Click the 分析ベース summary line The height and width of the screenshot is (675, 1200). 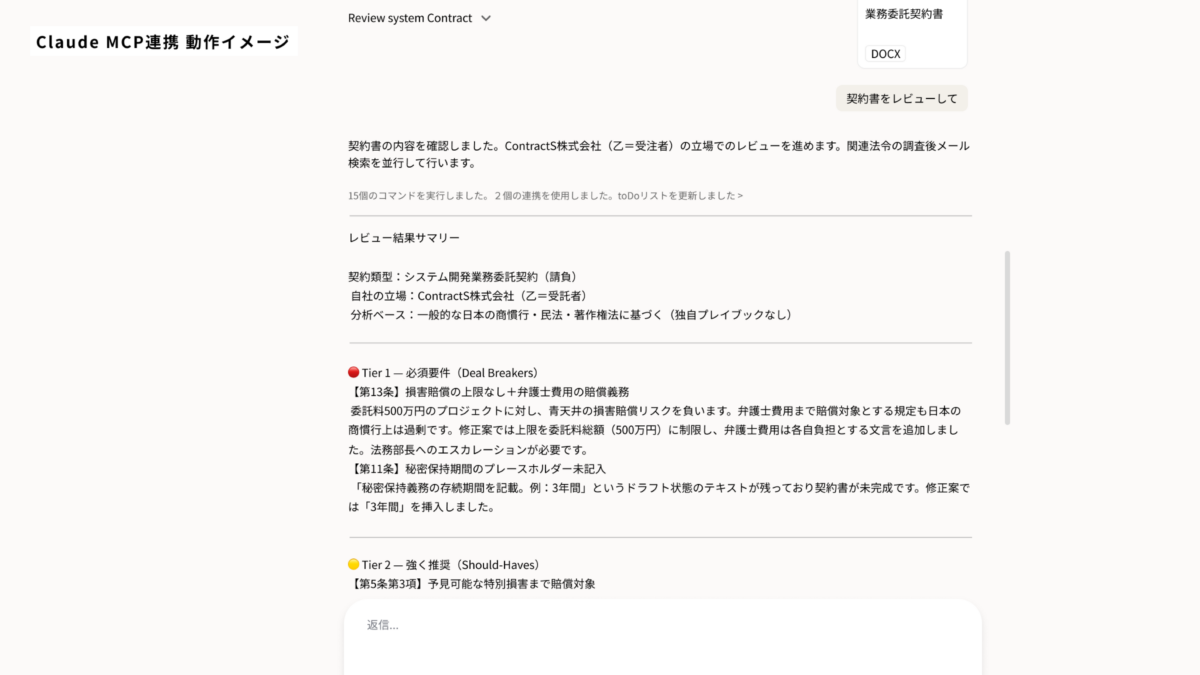[x=571, y=314]
